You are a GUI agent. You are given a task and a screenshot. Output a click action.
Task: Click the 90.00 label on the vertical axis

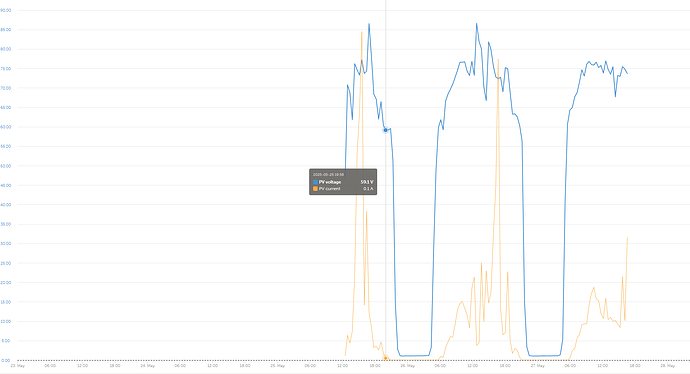(6, 10)
